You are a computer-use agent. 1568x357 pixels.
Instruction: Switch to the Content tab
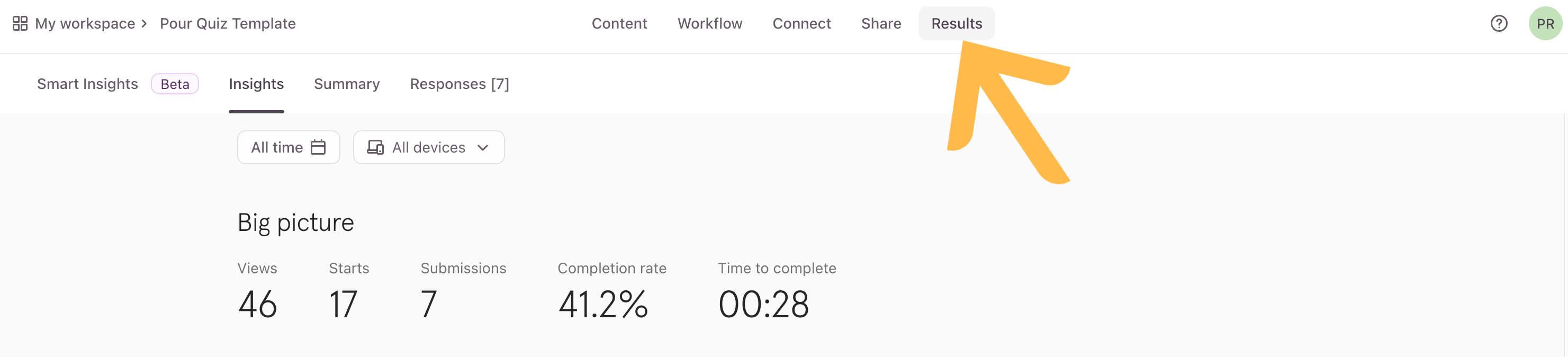[x=619, y=24]
